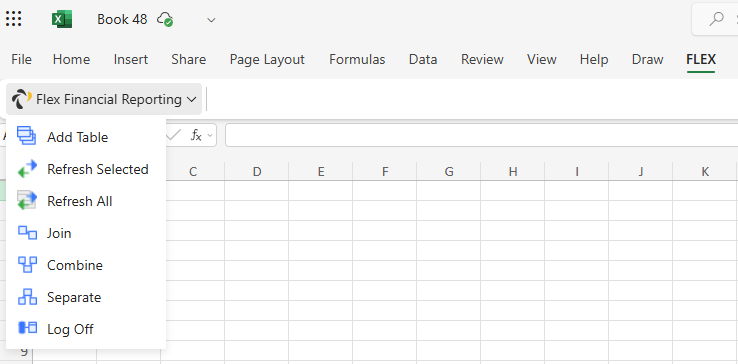The image size is (738, 364).
Task: Choose Log Off from the menu
Action: pos(86,329)
